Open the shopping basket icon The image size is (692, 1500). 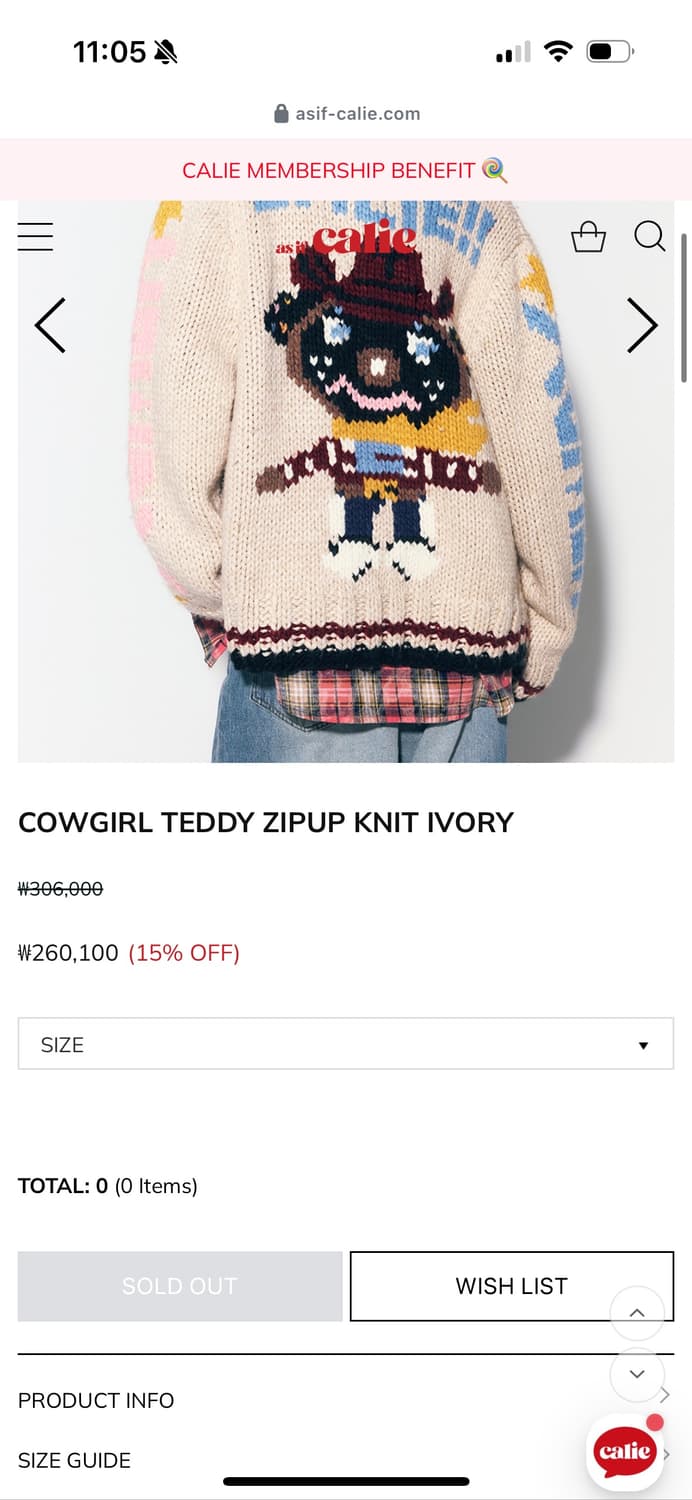coord(588,236)
